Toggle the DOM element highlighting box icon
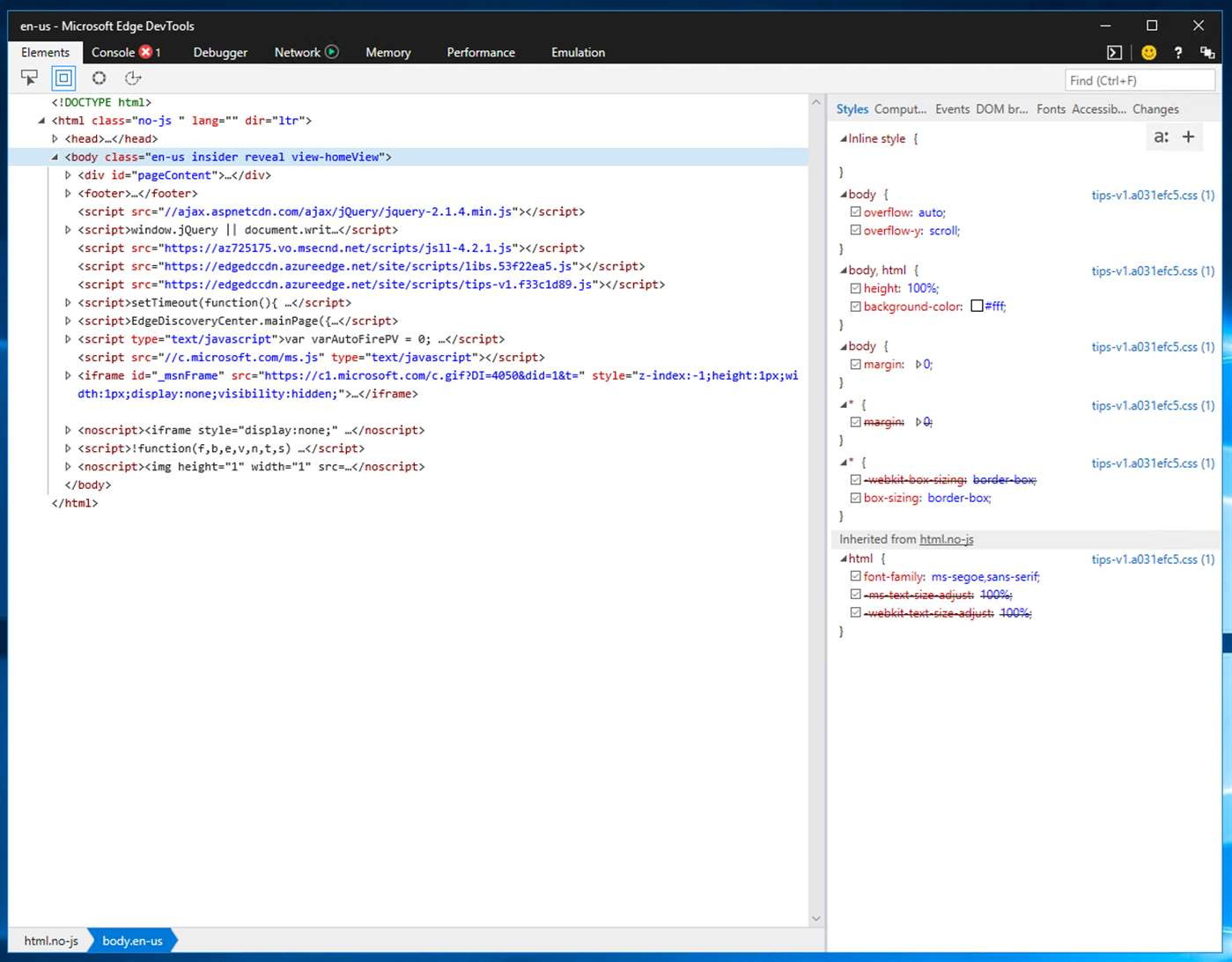The width and height of the screenshot is (1232, 962). pyautogui.click(x=63, y=78)
